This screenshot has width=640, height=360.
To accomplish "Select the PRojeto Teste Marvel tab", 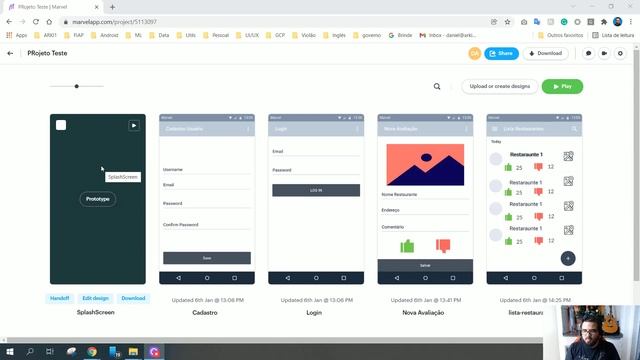I will tap(53, 7).
